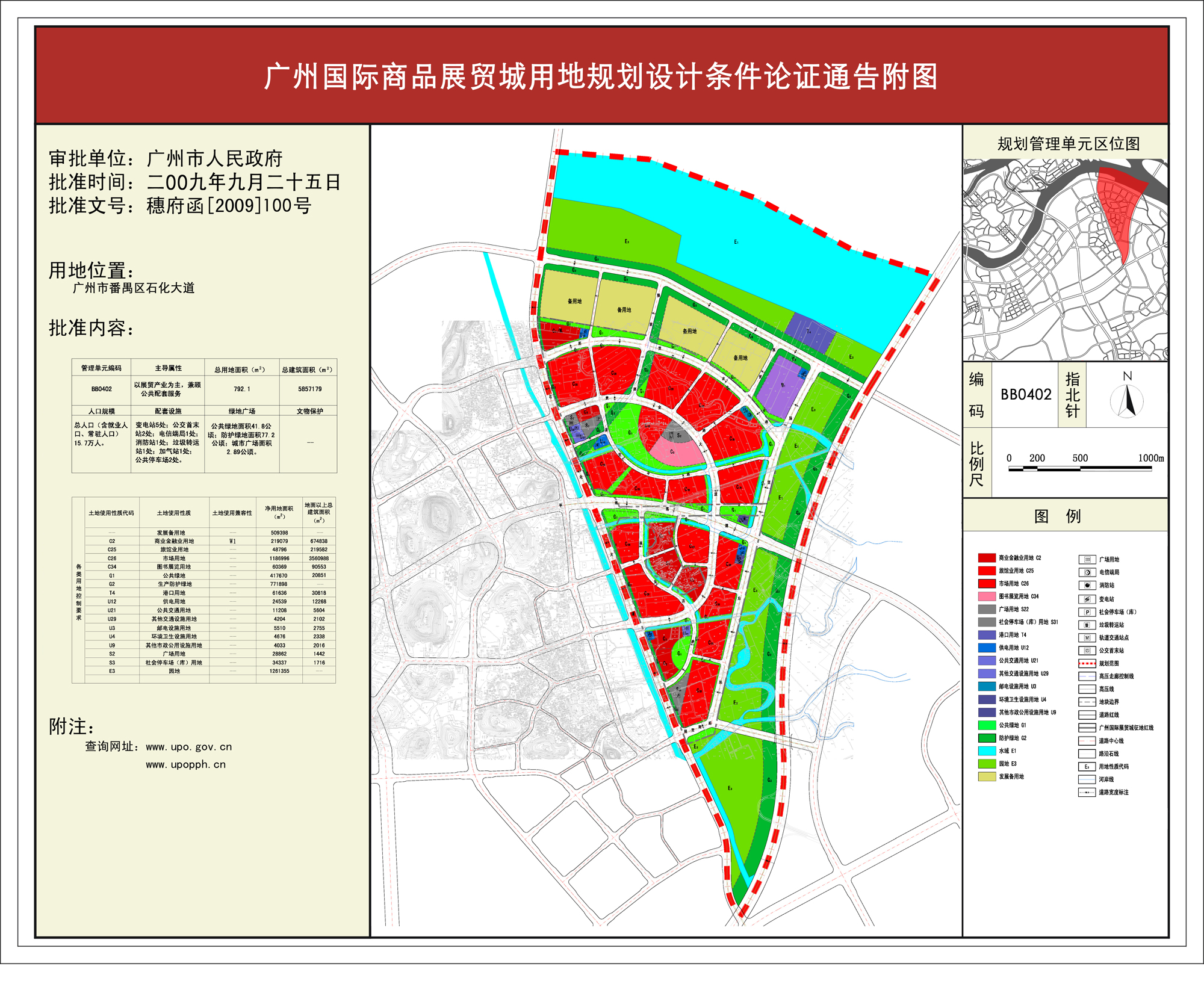Click the 规划管理单元区位图 locator thumbnail
This screenshot has height=981, width=1204.
point(1065,260)
